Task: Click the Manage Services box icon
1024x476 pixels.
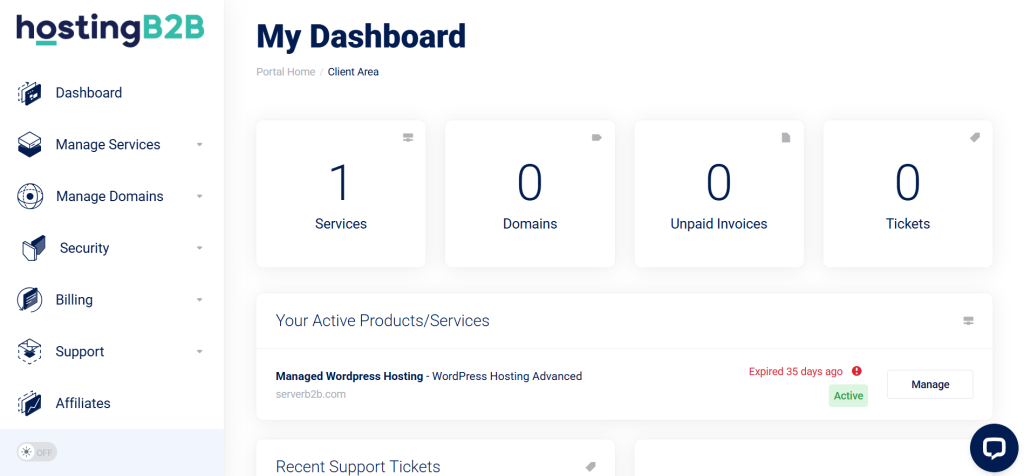Action: click(29, 144)
